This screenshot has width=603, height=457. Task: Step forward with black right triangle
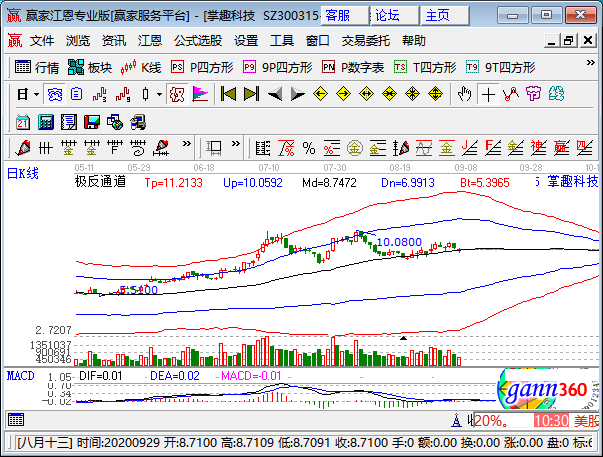(x=297, y=94)
